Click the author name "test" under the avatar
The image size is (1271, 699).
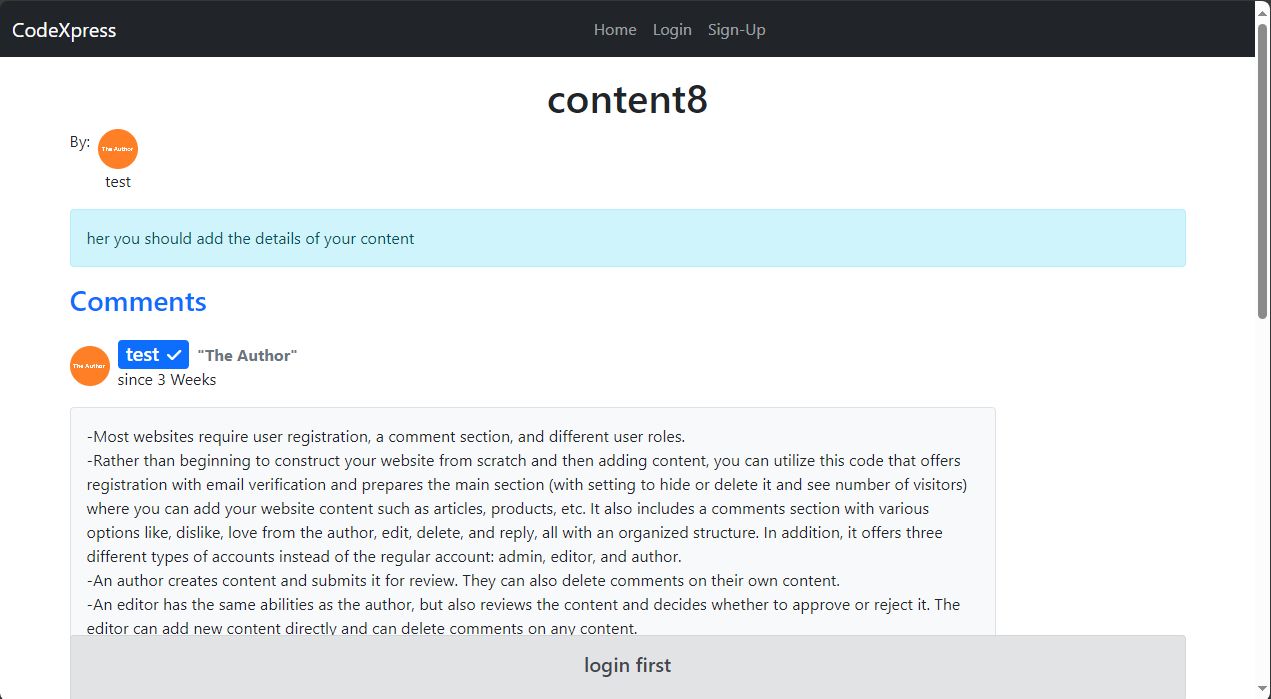(x=118, y=182)
